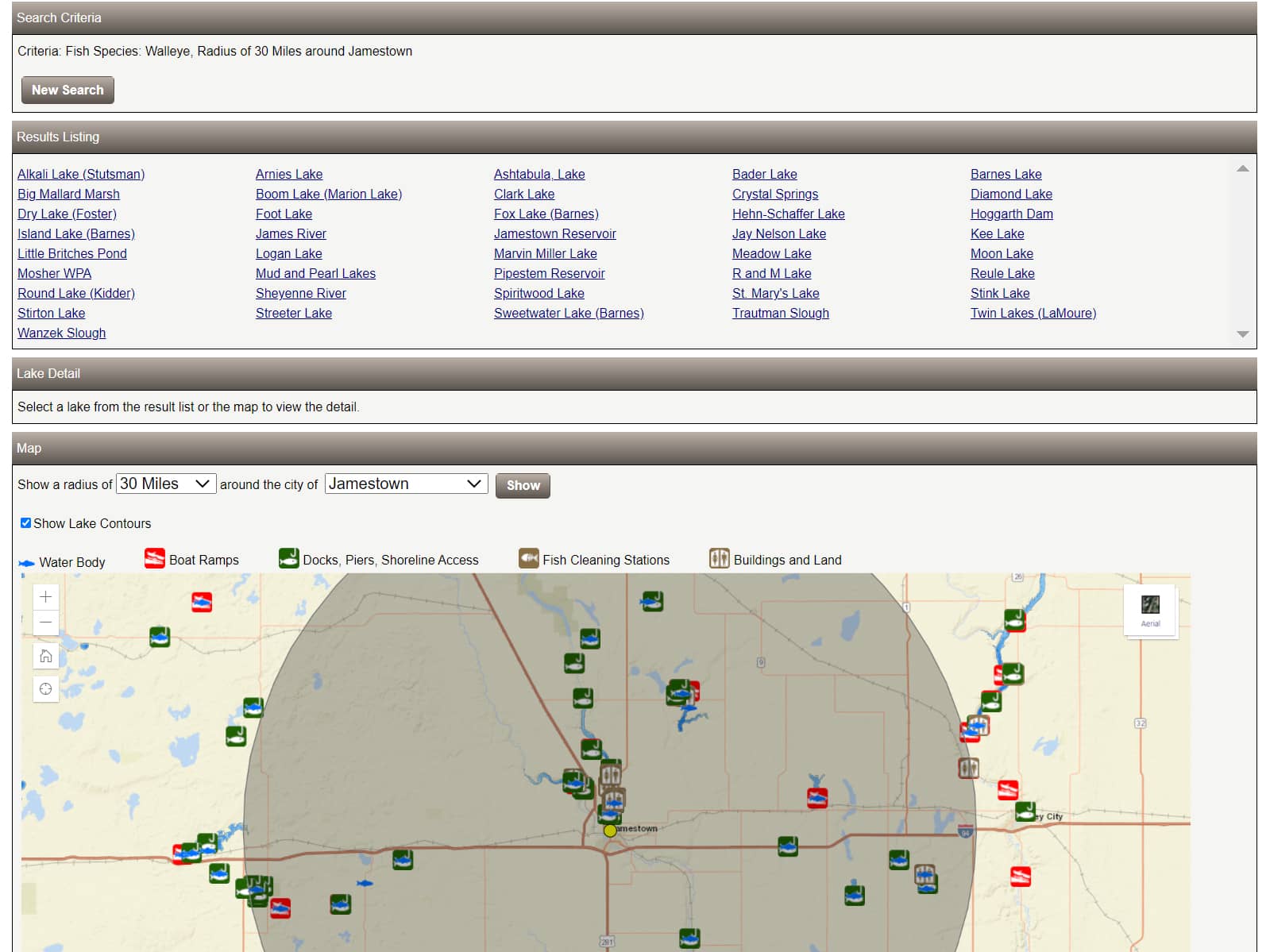Screen dimensions: 1270x952
Task: Click the Bader Lake link
Action: [x=764, y=174]
